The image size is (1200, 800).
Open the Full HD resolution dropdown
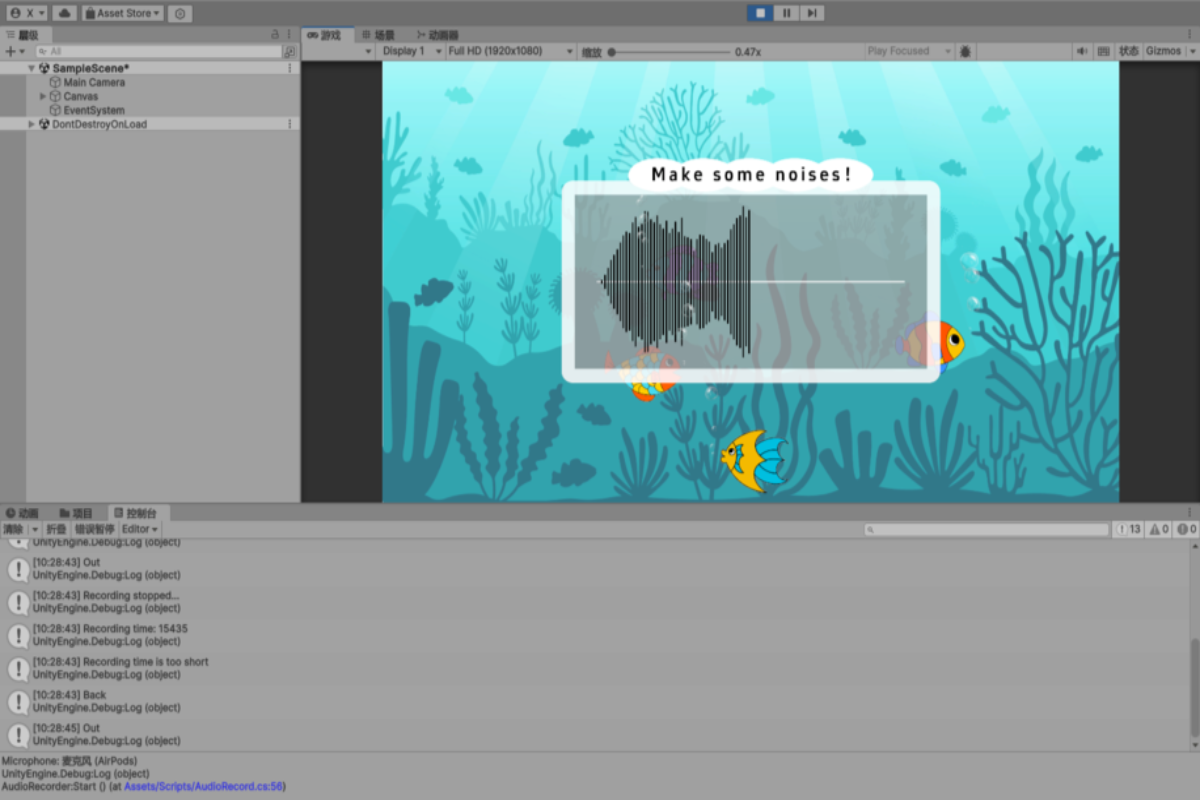tap(510, 51)
